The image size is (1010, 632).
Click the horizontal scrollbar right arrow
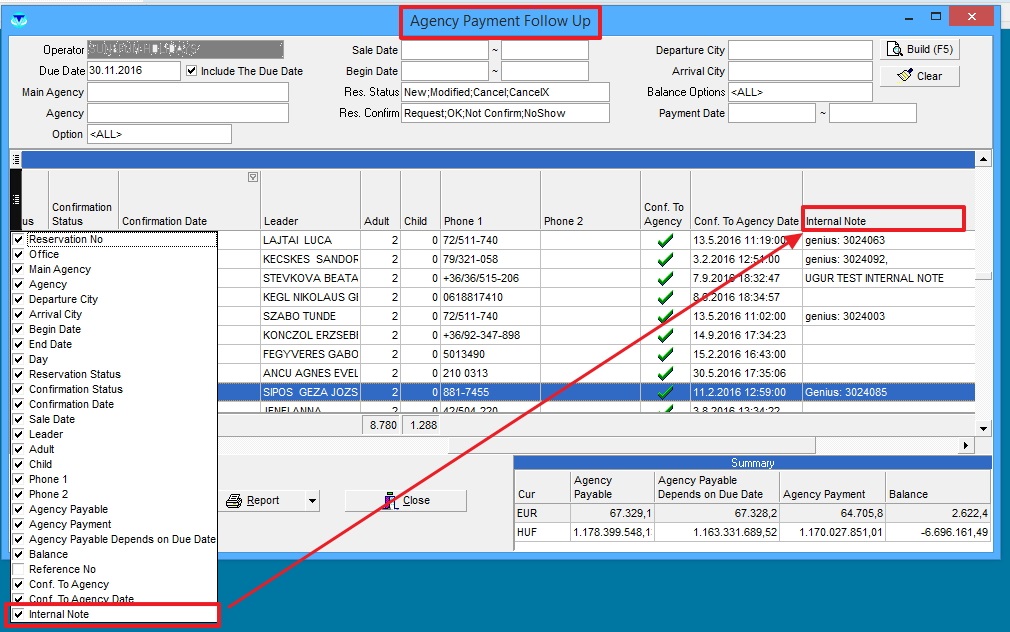coord(966,445)
